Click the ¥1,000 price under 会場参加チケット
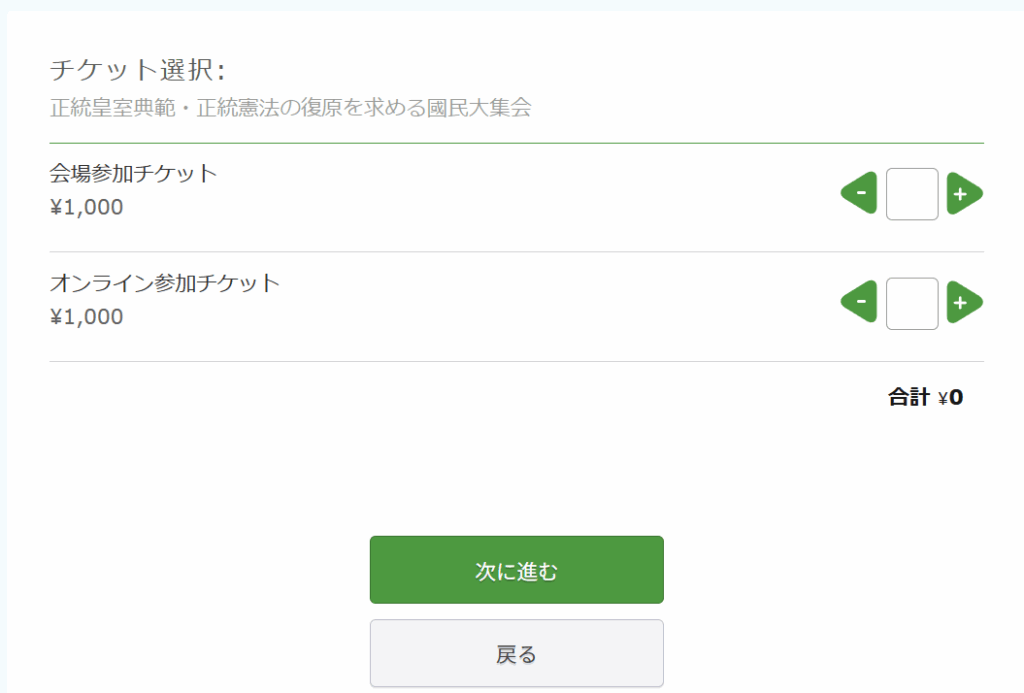The height and width of the screenshot is (693, 1024). click(x=86, y=208)
